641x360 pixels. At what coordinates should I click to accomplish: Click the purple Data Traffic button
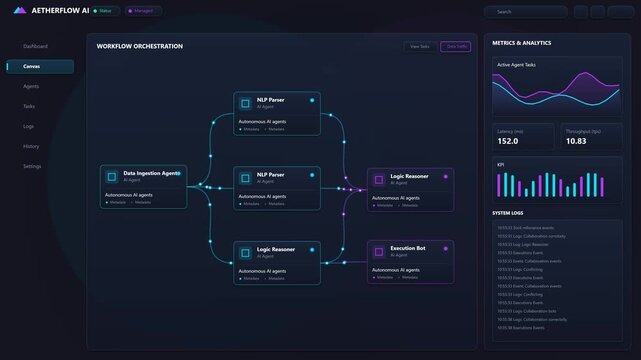coord(456,47)
